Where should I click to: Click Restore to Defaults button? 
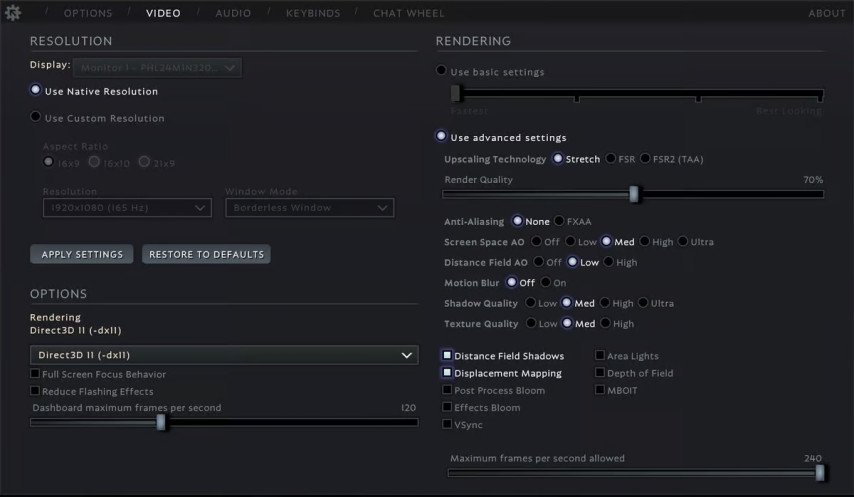[x=206, y=254]
